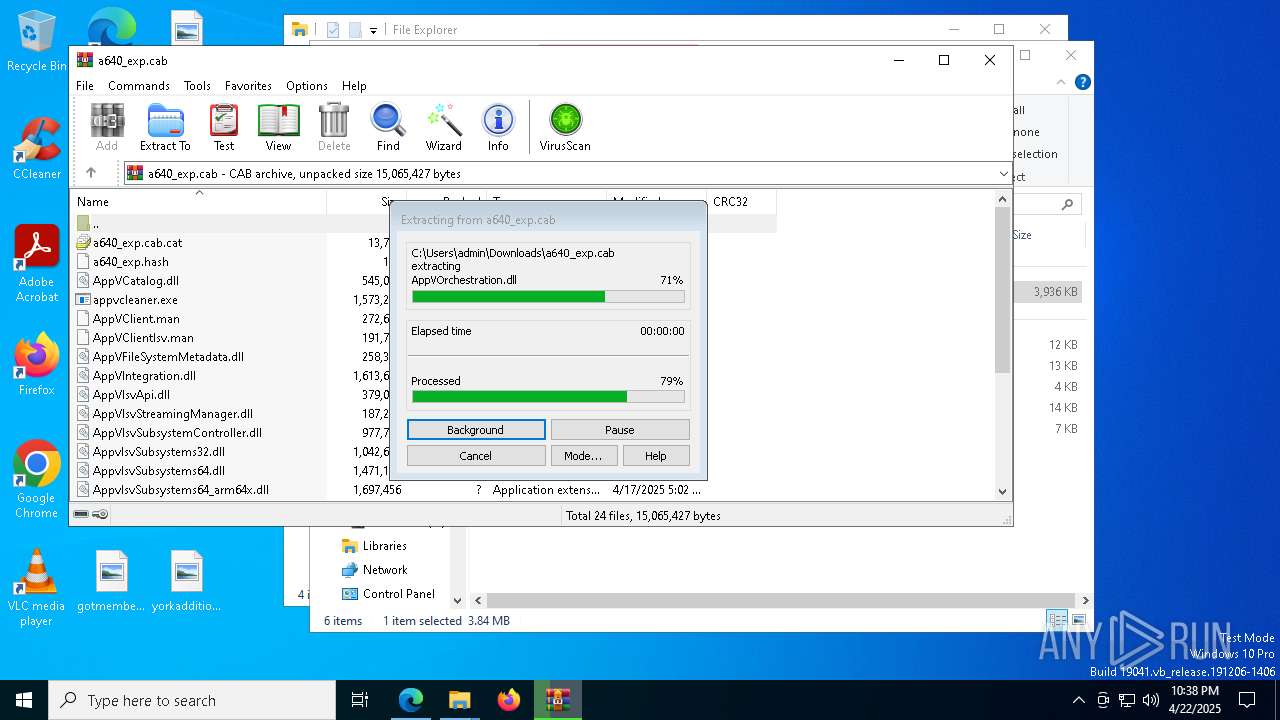
Task: Open the notification center icon
Action: [1247, 700]
